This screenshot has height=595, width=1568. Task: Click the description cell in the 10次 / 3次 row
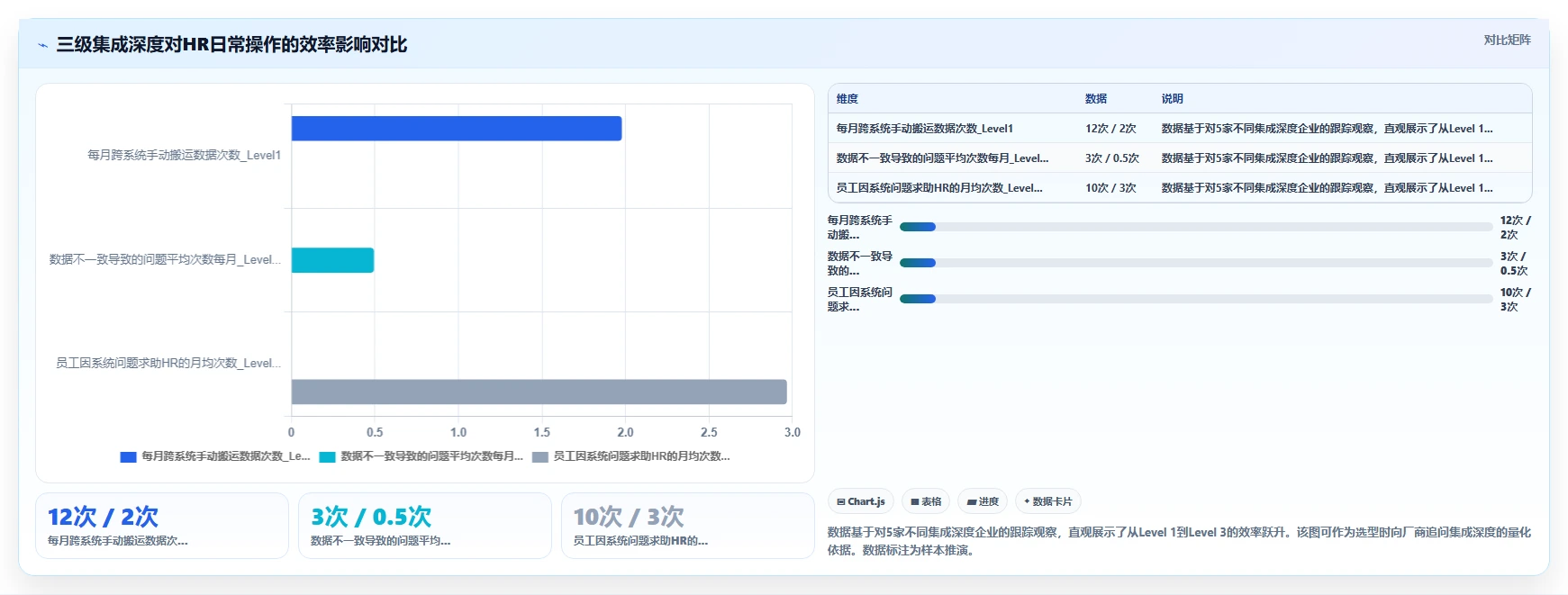(1327, 188)
